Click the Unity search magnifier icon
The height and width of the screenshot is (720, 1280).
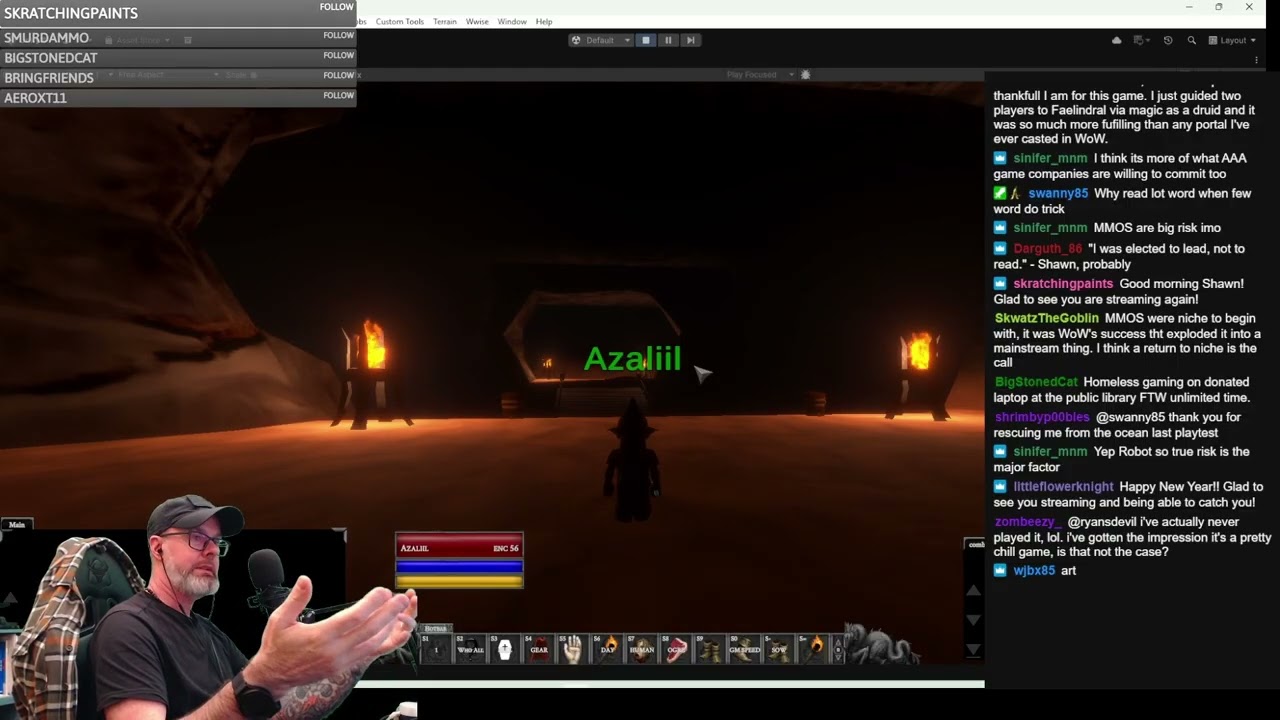(x=1191, y=40)
